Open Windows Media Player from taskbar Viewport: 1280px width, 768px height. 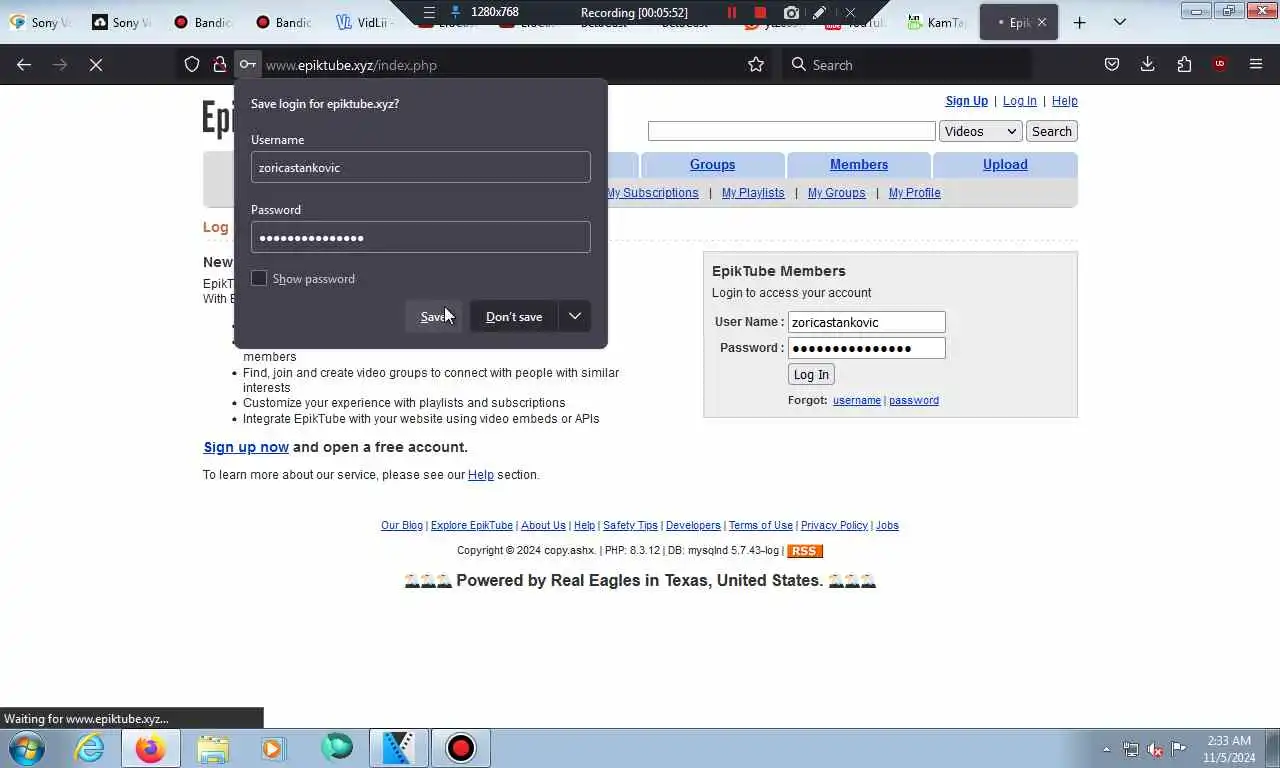click(x=273, y=748)
